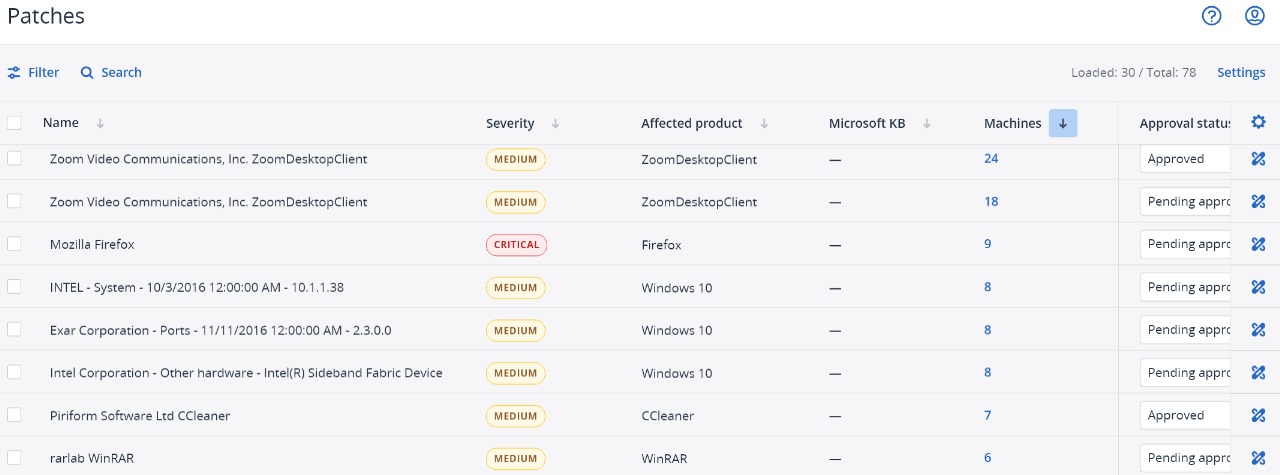Screen dimensions: 1280x475
Task: Click the patch action icon for CCleaner row
Action: click(1258, 415)
